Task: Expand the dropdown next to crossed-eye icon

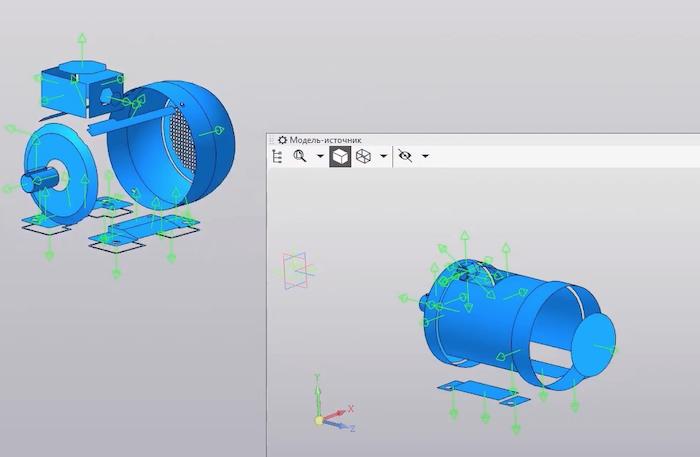Action: [425, 156]
